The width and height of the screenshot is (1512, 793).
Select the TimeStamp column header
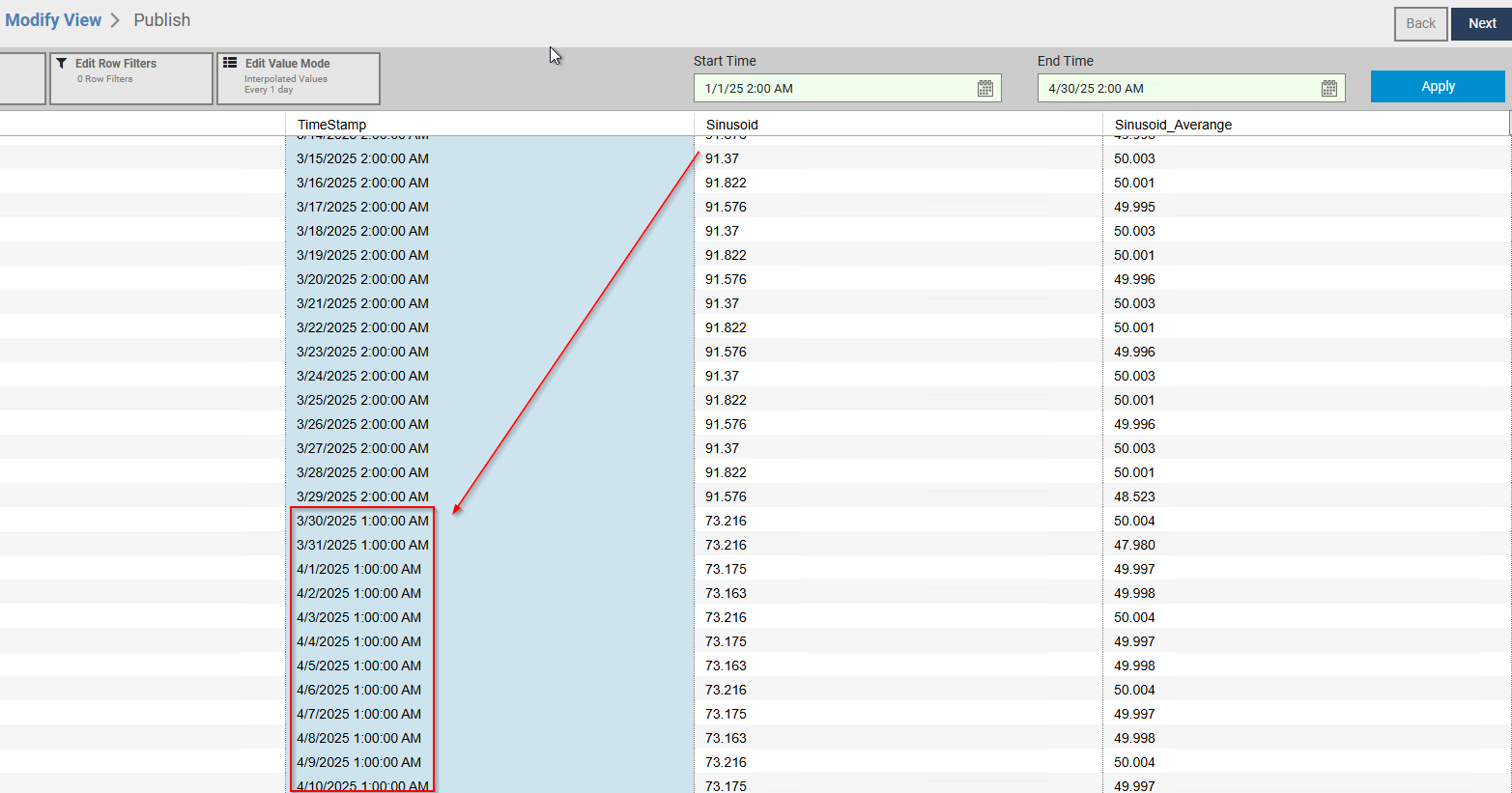click(x=332, y=125)
